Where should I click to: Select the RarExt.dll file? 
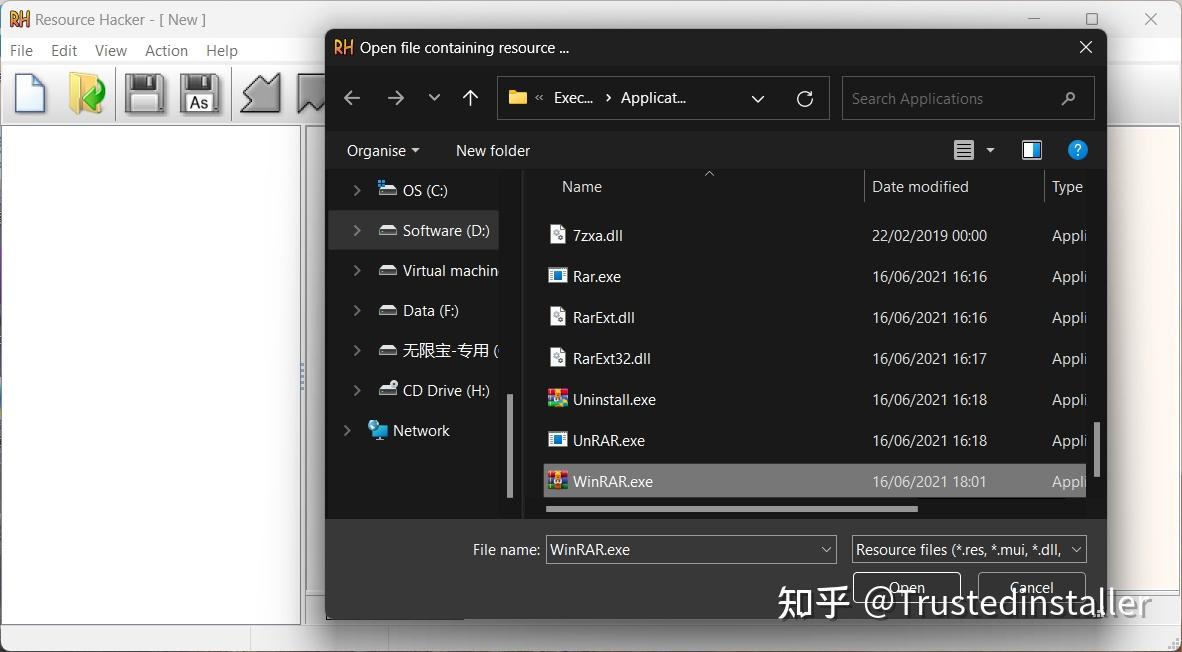click(x=603, y=318)
